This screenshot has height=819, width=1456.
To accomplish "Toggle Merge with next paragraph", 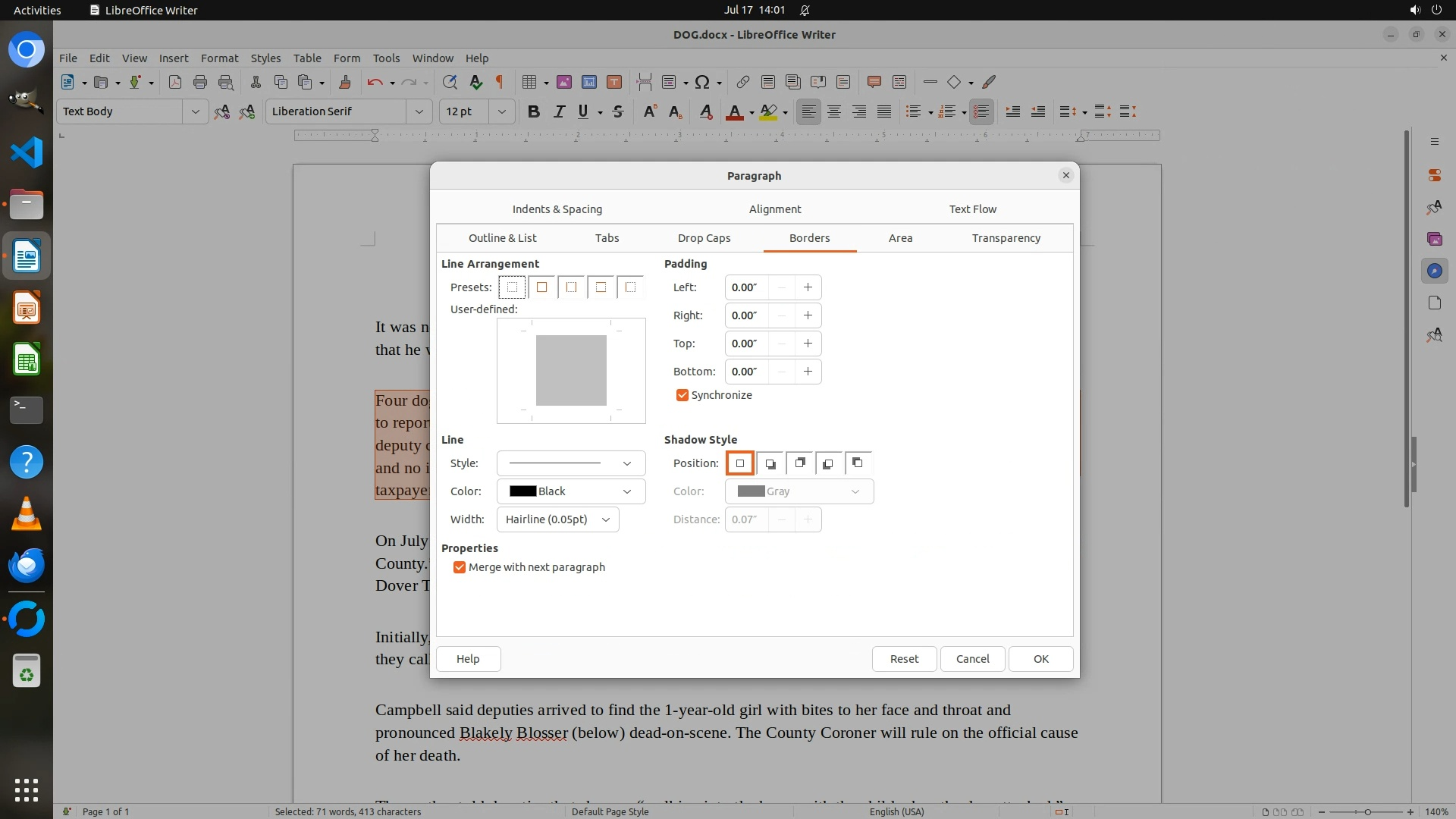I will pos(460,567).
